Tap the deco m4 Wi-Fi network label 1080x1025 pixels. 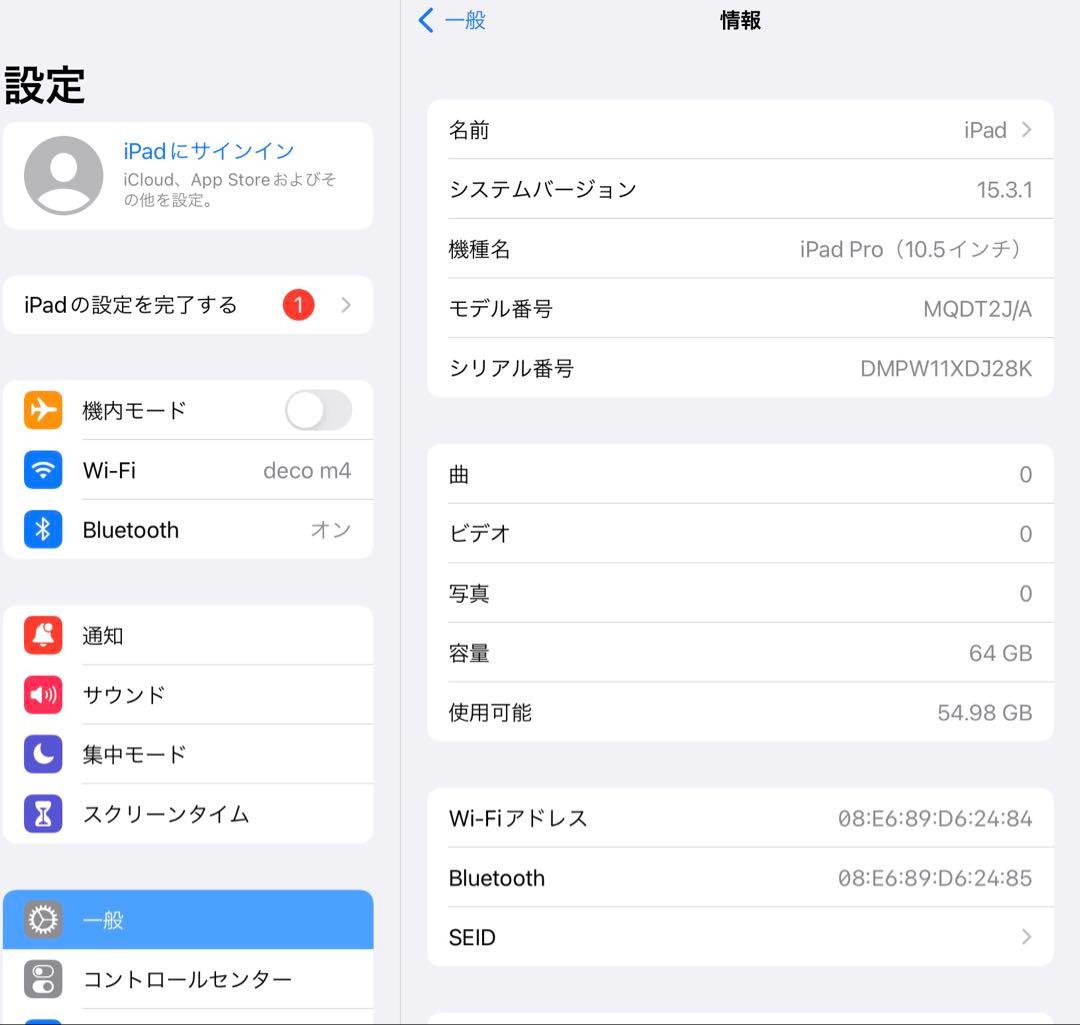point(307,470)
